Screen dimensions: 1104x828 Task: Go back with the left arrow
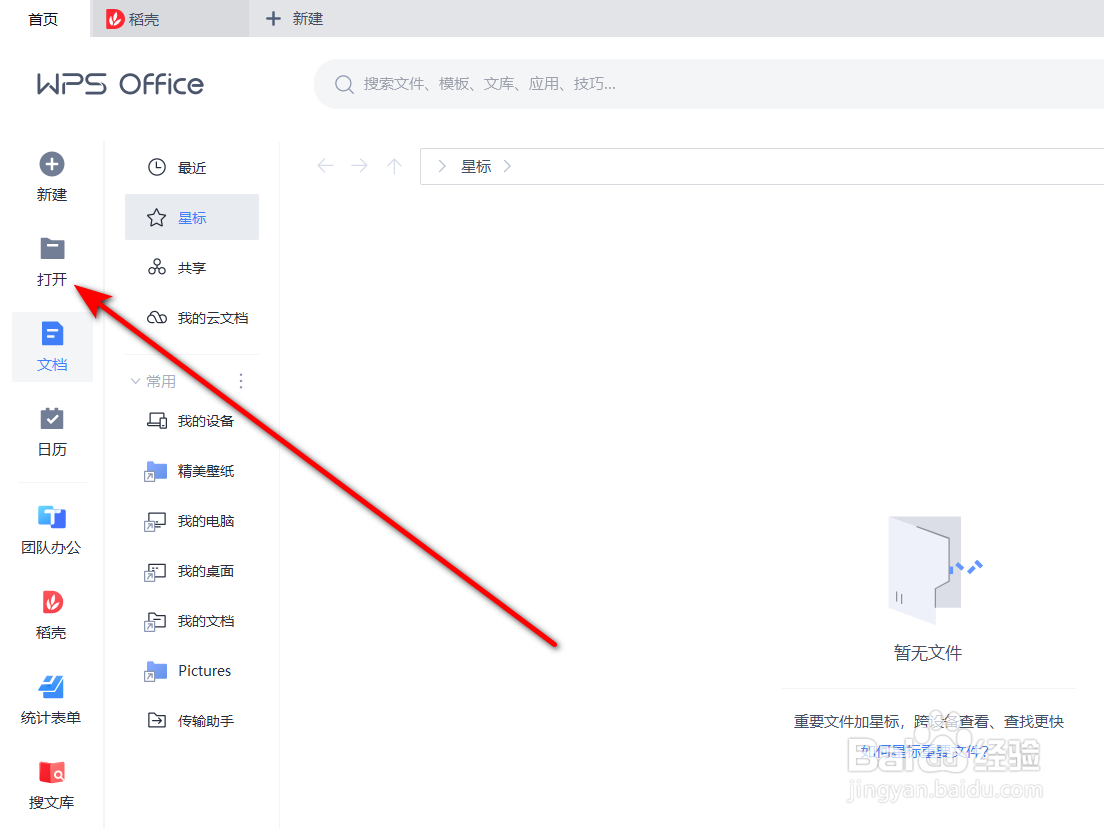325,166
